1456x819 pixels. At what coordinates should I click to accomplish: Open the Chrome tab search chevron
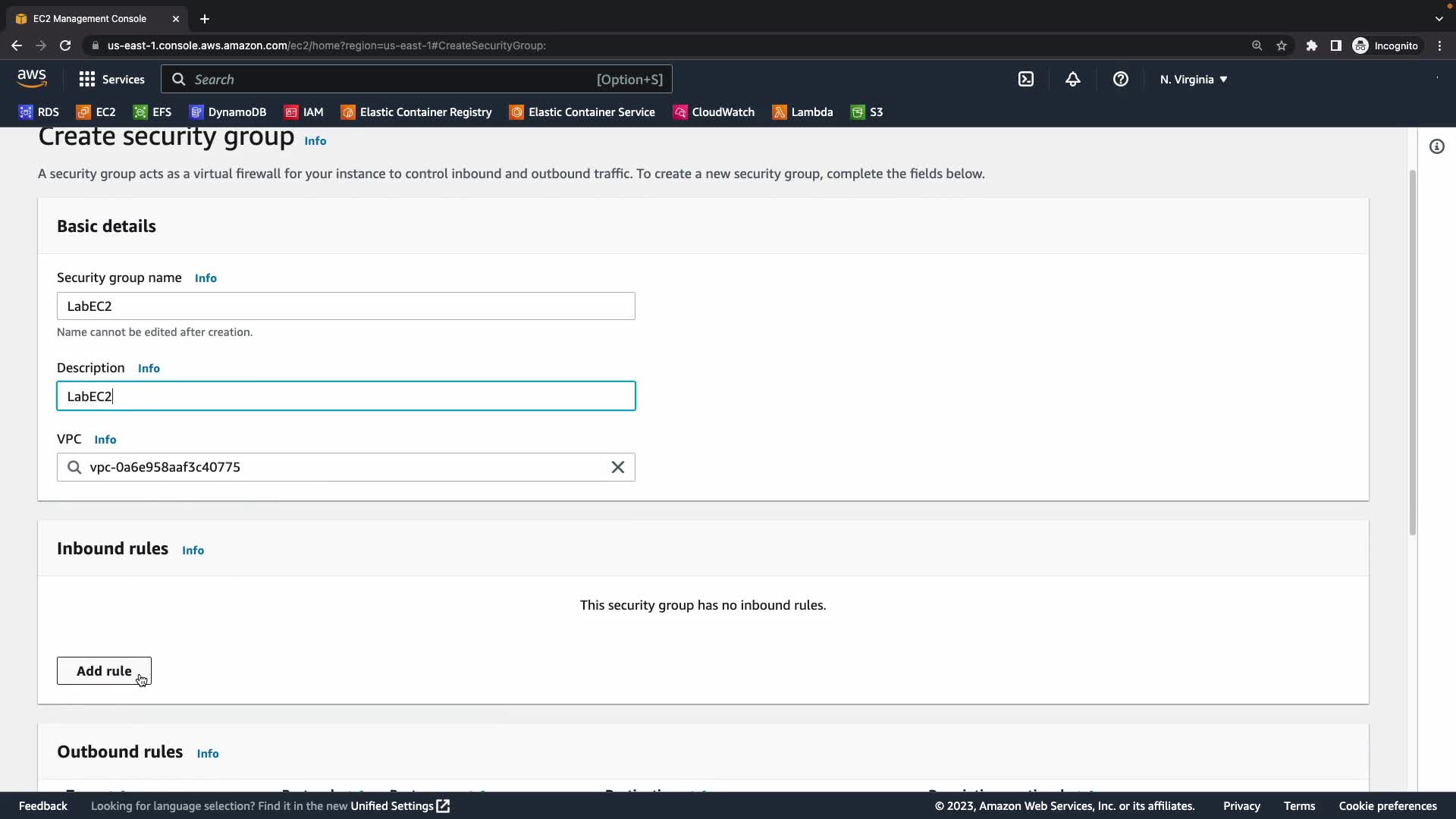pyautogui.click(x=1439, y=19)
